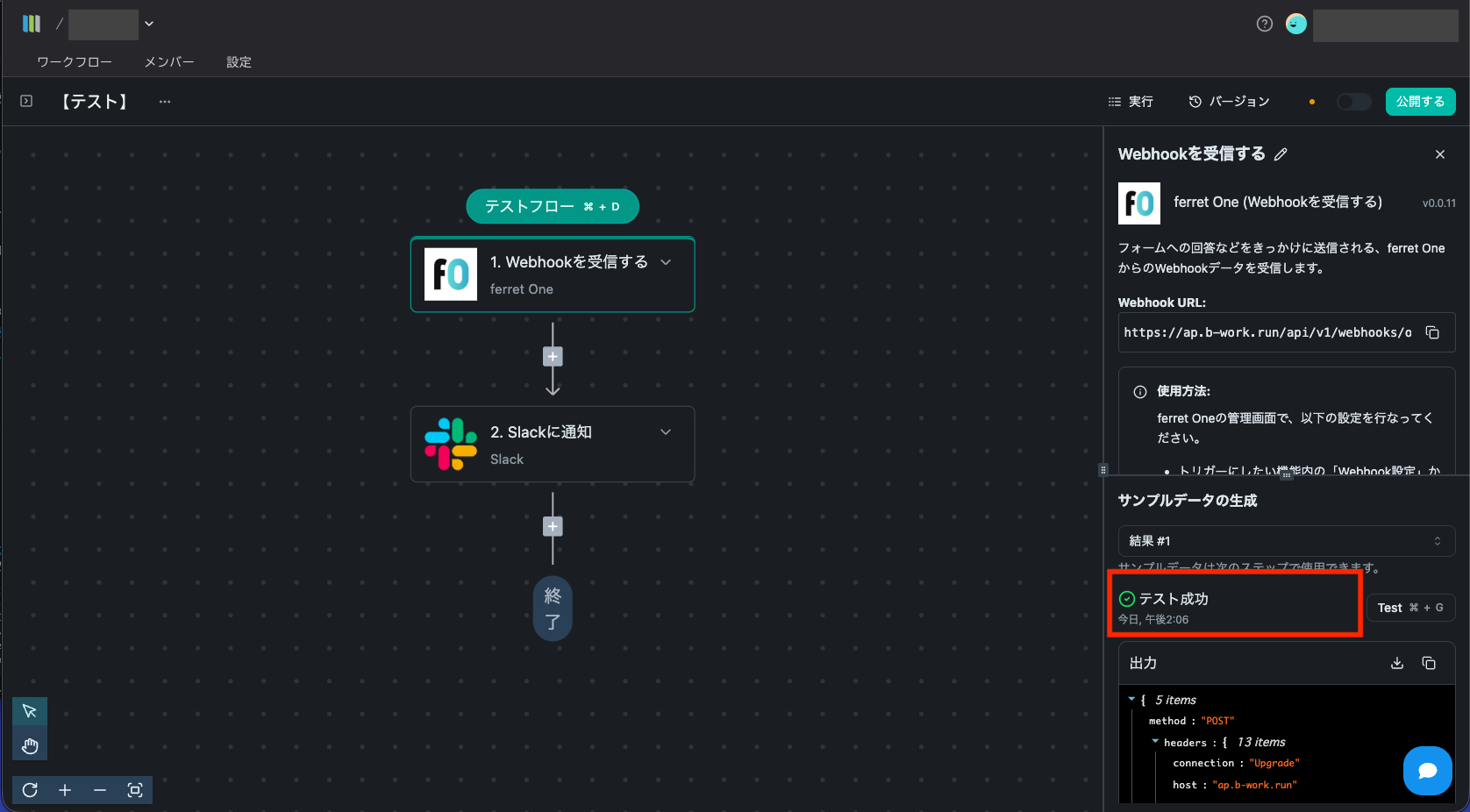The width and height of the screenshot is (1470, 812).
Task: Select the pointer cursor tool
Action: click(30, 711)
